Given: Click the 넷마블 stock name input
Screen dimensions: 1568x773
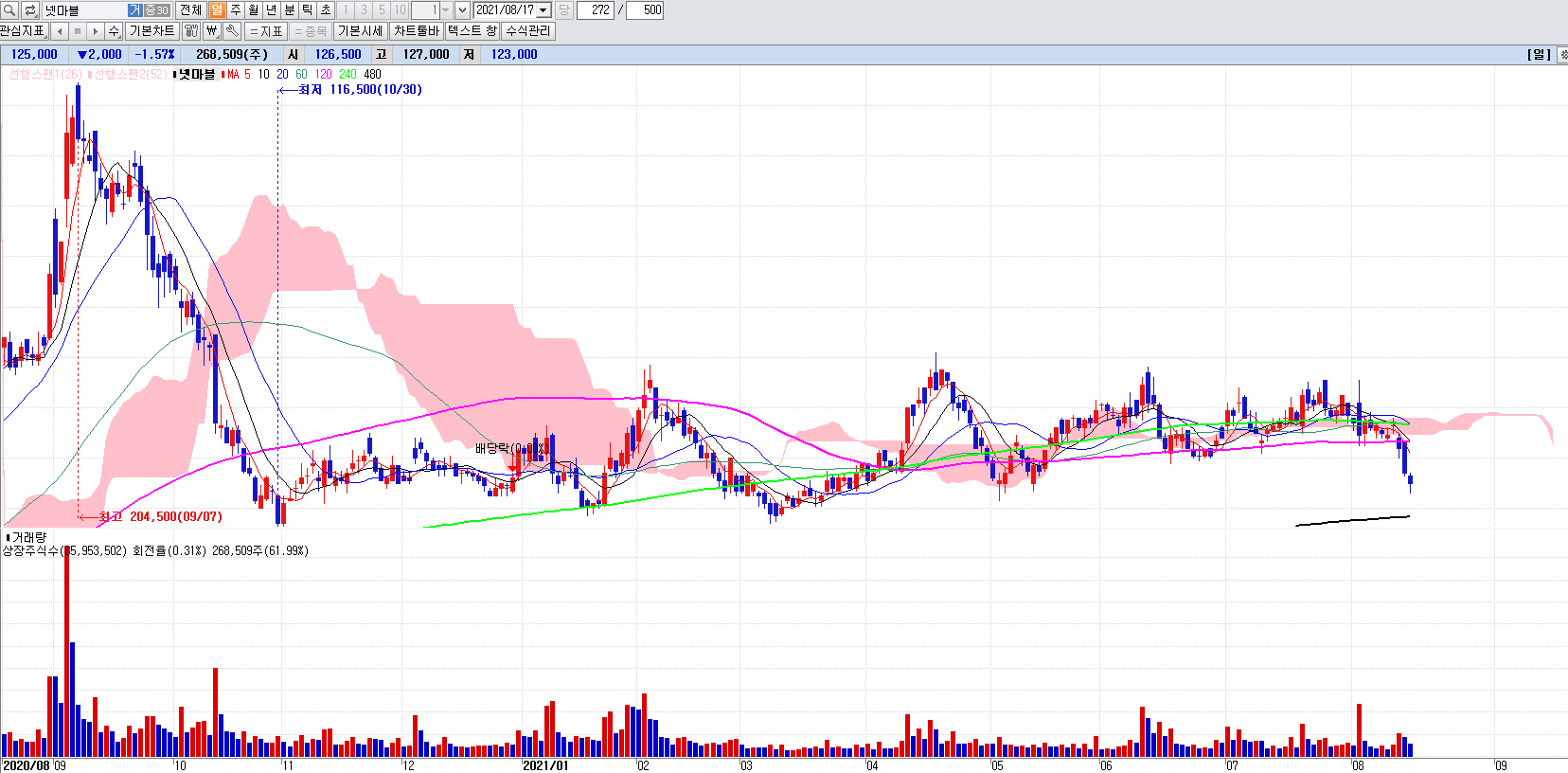Looking at the screenshot, I should (x=85, y=10).
